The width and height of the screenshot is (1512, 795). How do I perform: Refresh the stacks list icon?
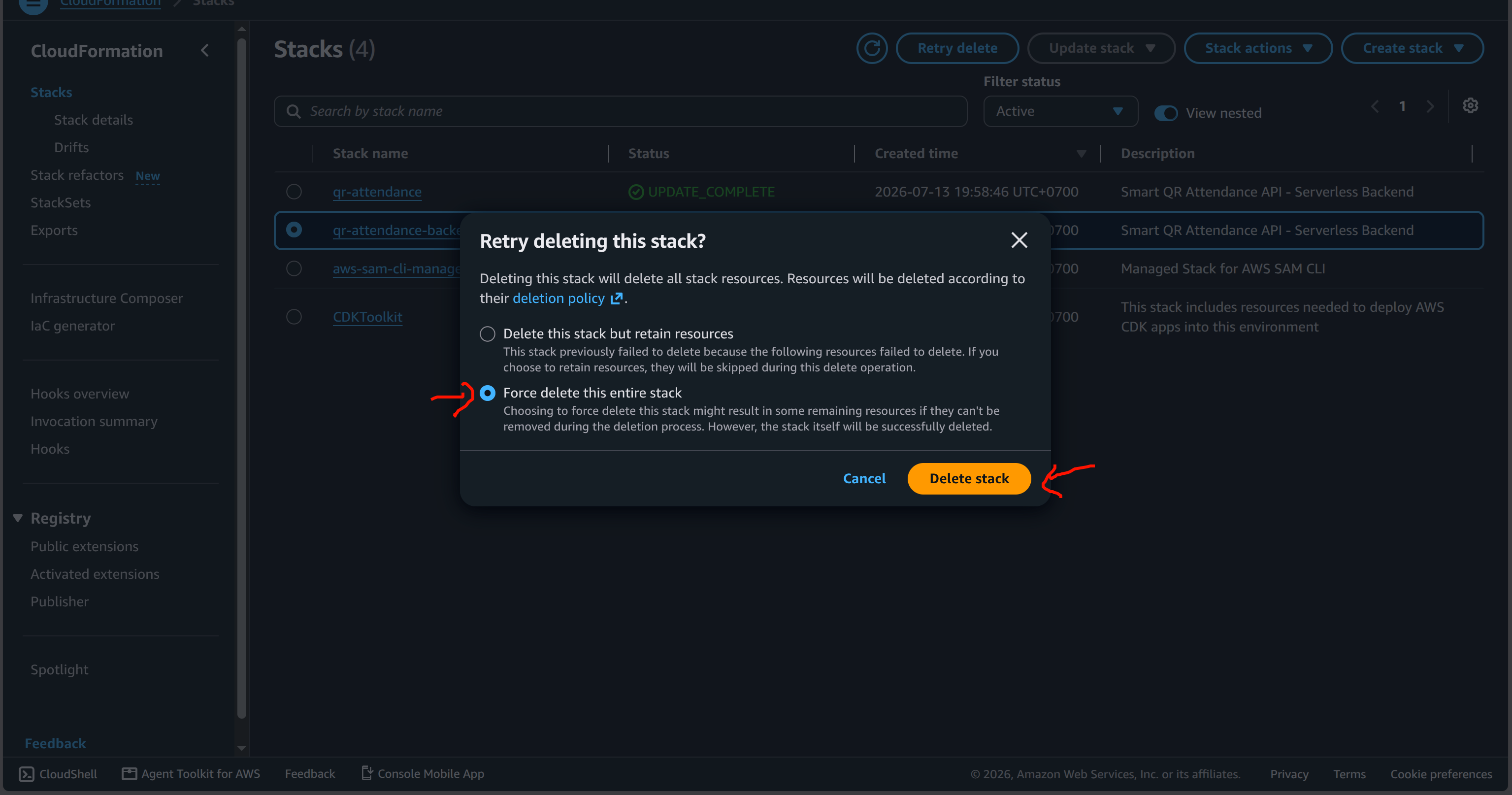click(872, 48)
